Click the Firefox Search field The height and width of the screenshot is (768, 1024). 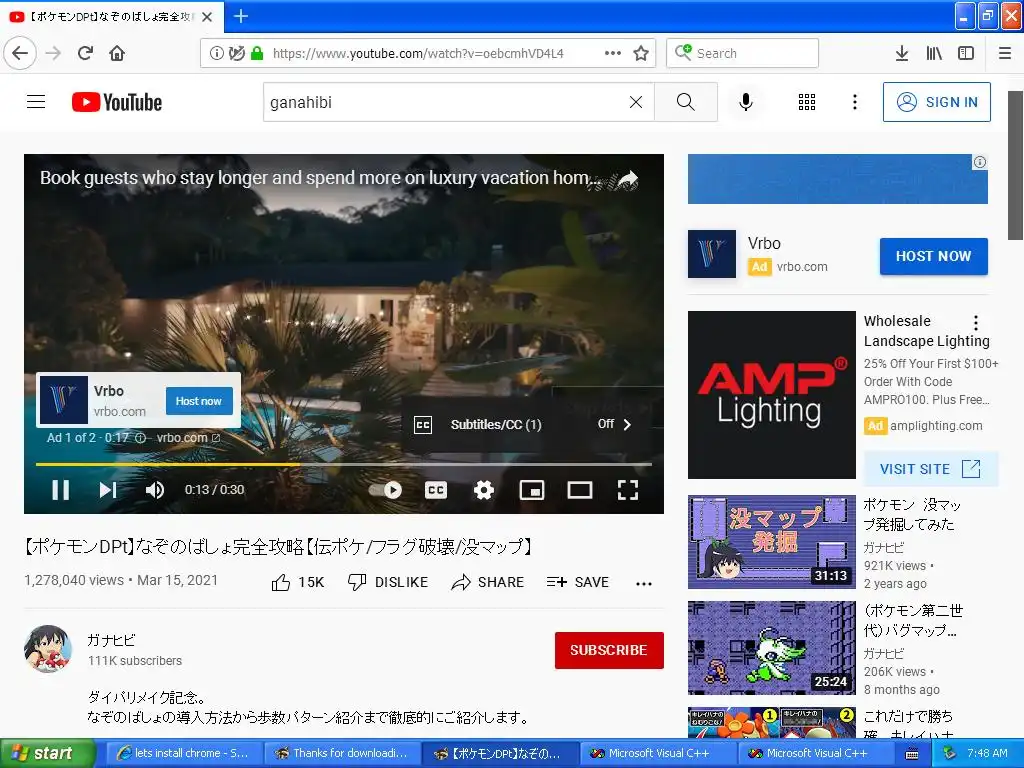click(x=743, y=53)
